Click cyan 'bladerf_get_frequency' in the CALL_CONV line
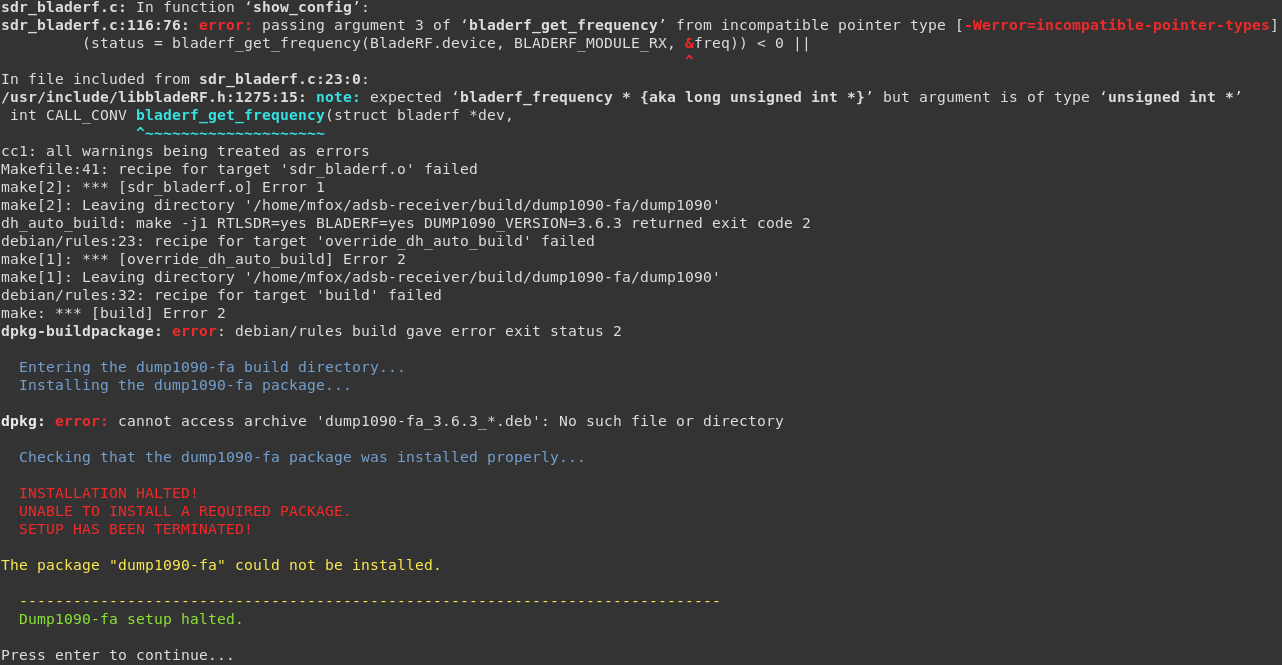This screenshot has width=1282, height=665. [x=230, y=115]
